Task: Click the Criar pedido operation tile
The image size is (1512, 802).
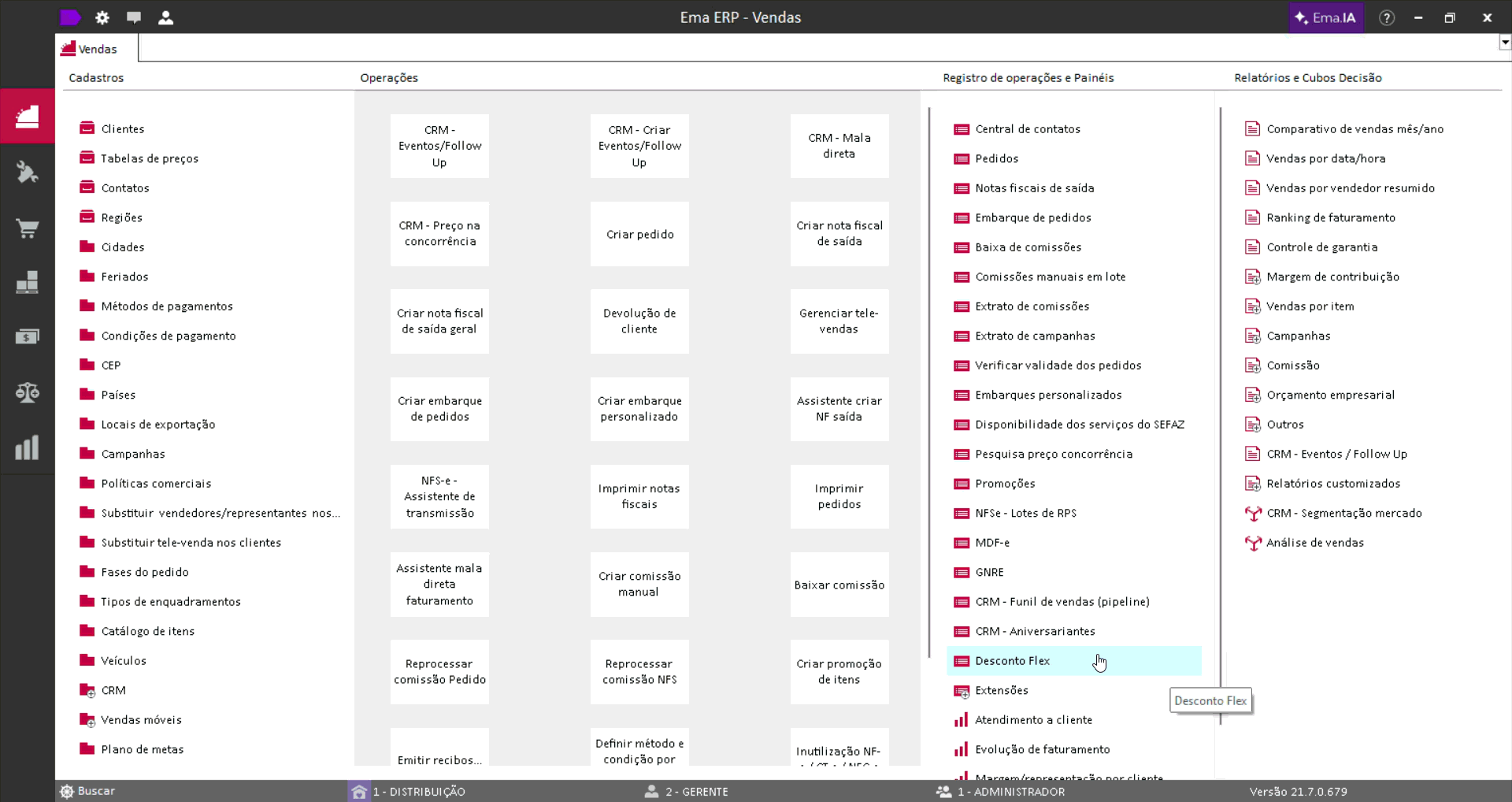Action: point(639,234)
